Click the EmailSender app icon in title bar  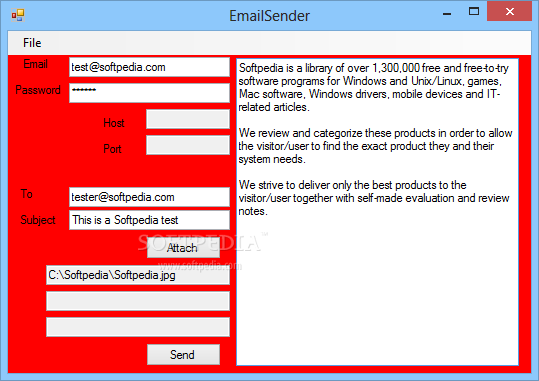(18, 15)
